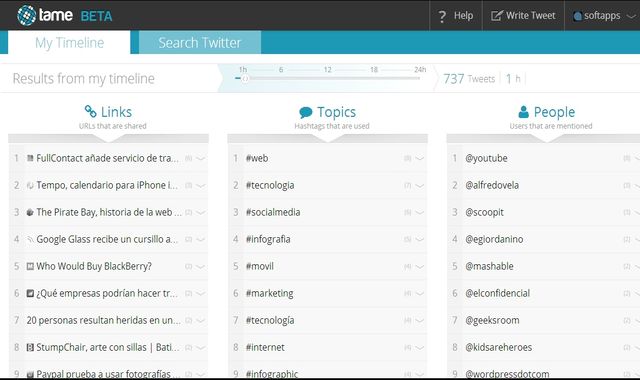Select the @alfredovela user
The image size is (640, 380).
492,185
